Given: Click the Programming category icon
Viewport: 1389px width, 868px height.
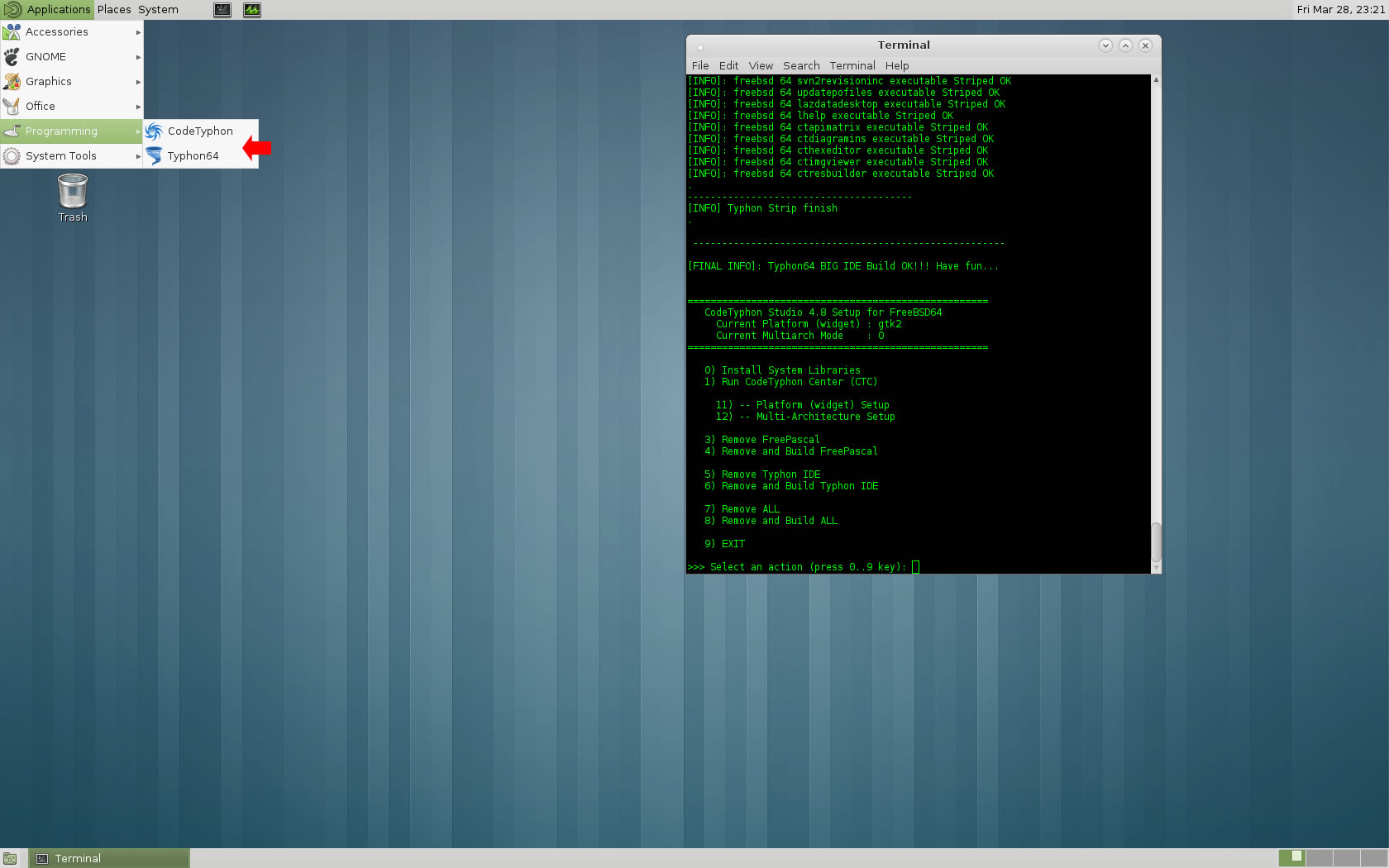Looking at the screenshot, I should (x=12, y=131).
